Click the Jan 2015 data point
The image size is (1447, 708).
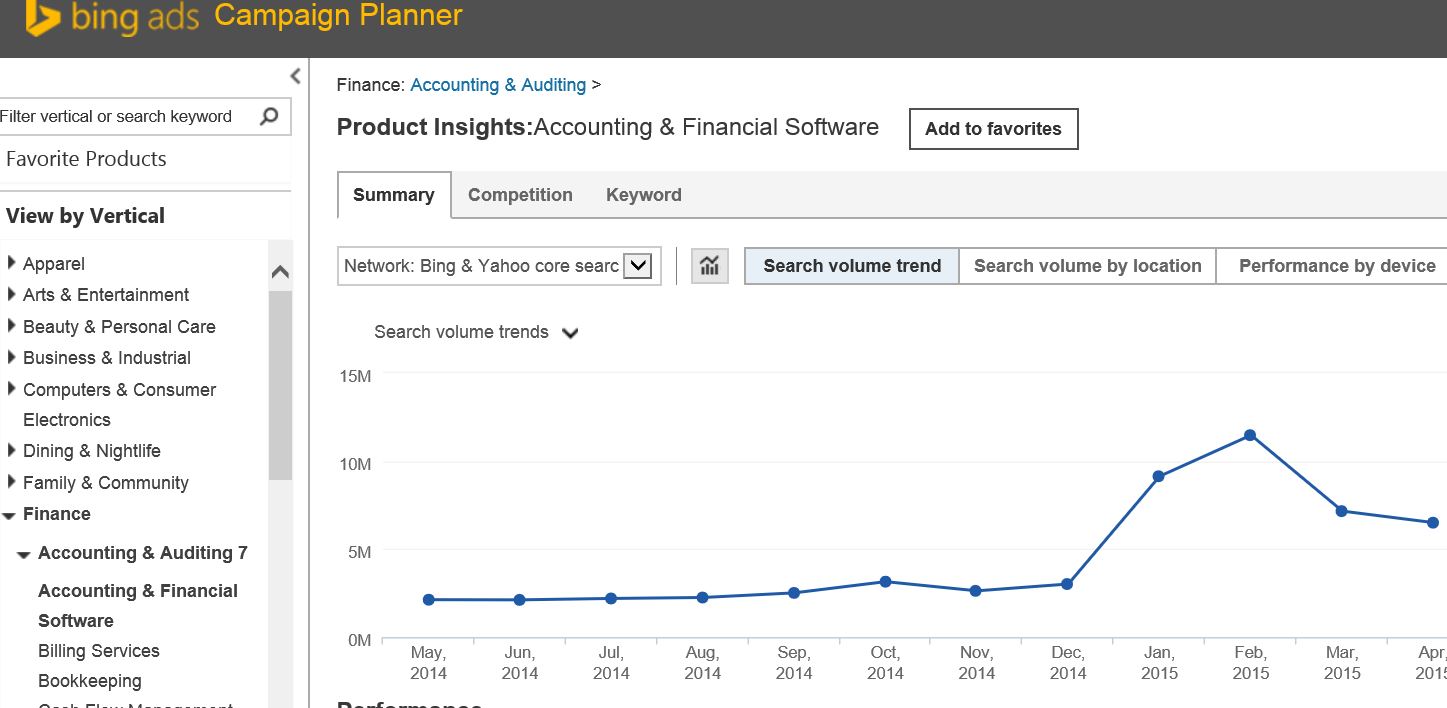[x=1159, y=477]
